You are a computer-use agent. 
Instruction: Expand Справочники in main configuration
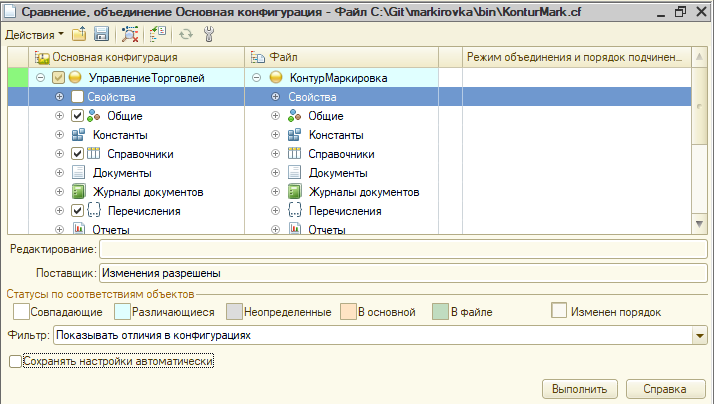(59, 153)
